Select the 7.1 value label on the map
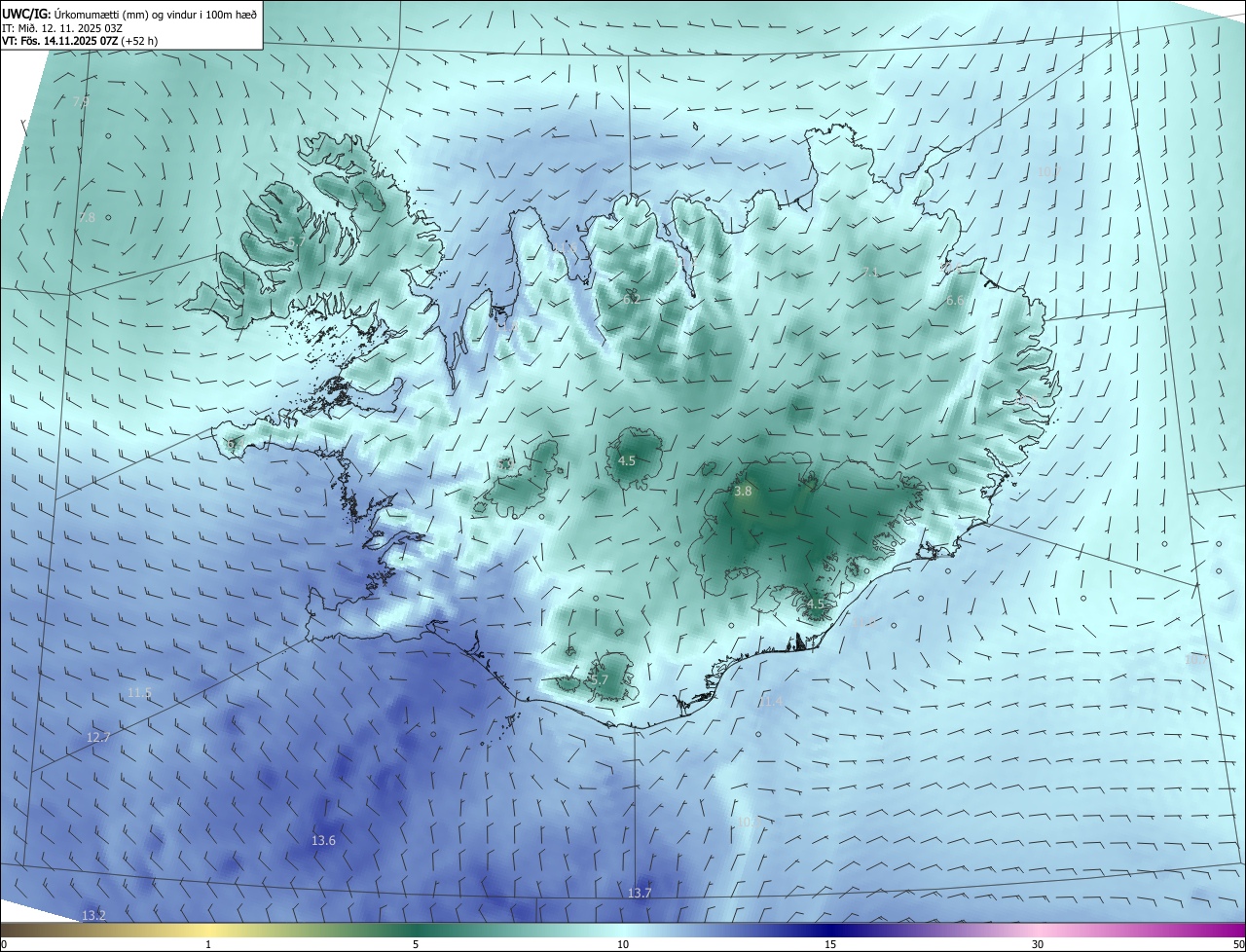The width and height of the screenshot is (1246, 952). 870,273
